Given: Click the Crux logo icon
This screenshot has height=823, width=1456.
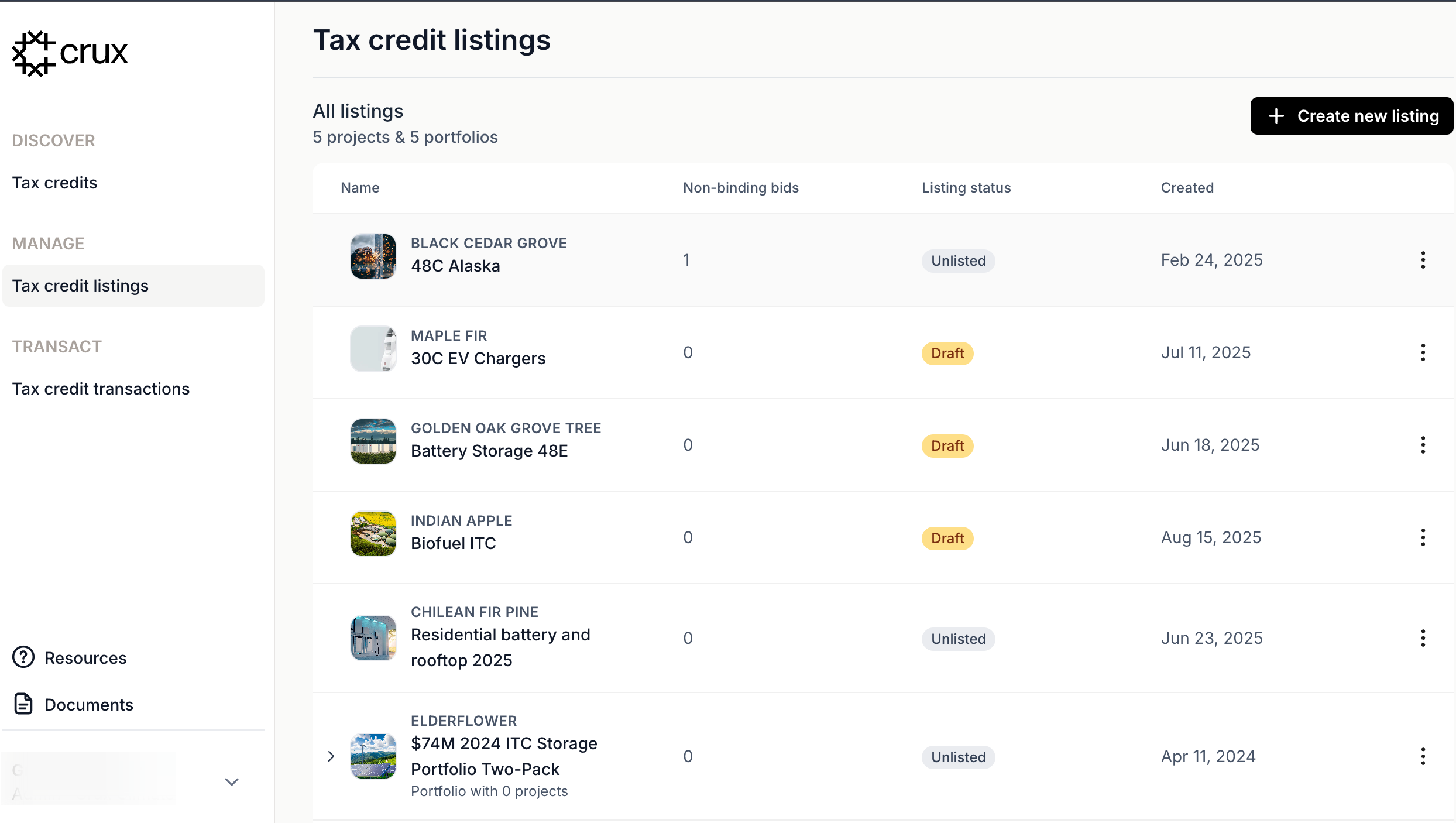Looking at the screenshot, I should coord(34,54).
